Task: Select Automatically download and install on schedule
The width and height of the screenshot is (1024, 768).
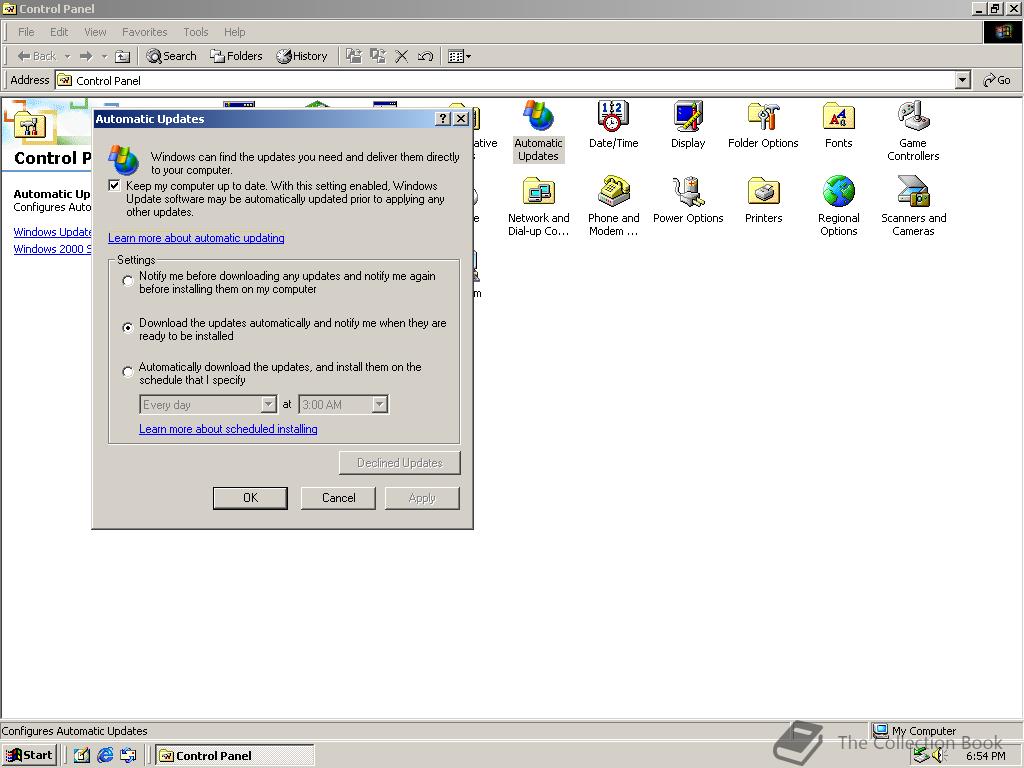Action: point(128,372)
